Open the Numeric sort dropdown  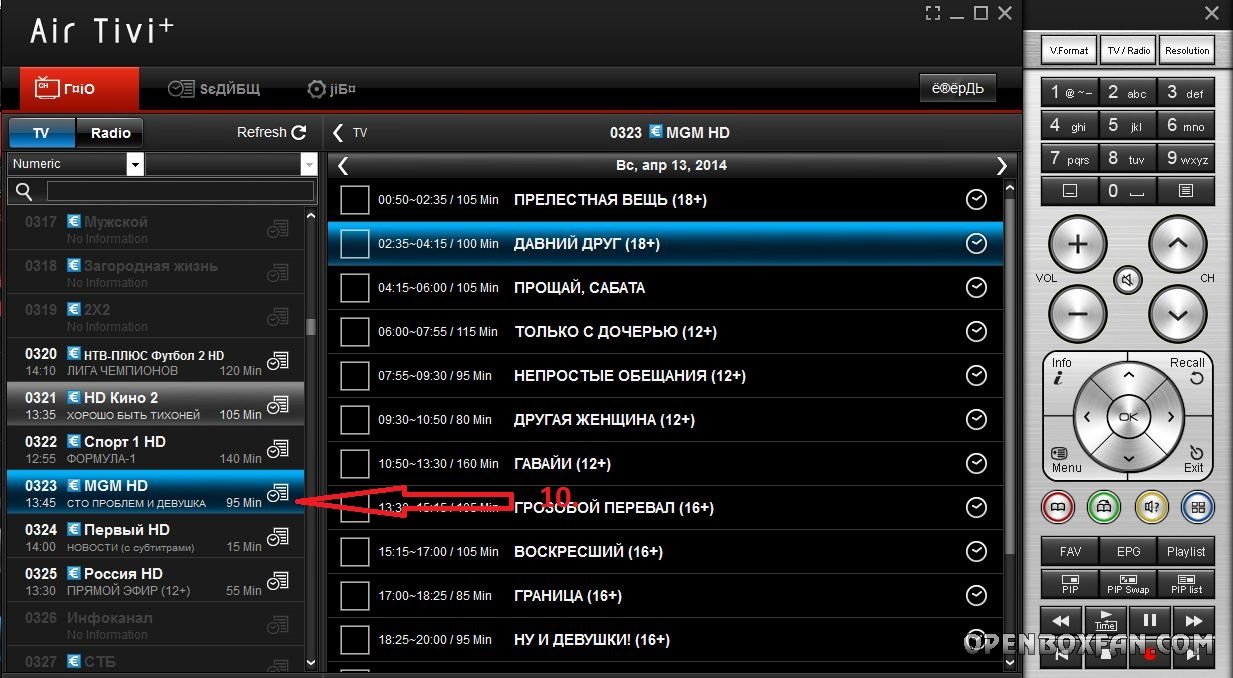(x=76, y=164)
